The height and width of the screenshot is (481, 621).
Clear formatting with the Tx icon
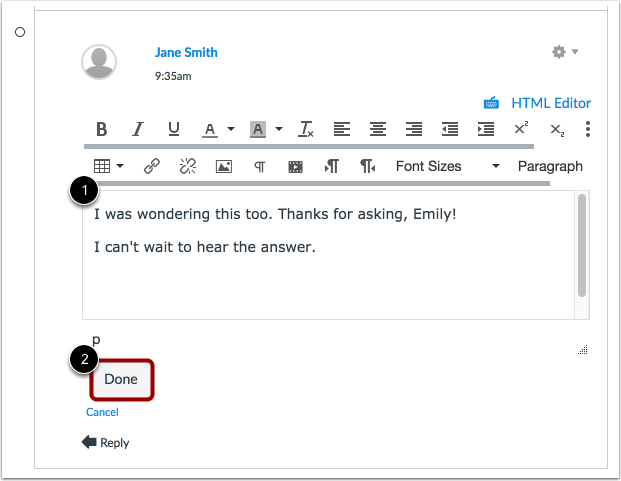point(306,129)
